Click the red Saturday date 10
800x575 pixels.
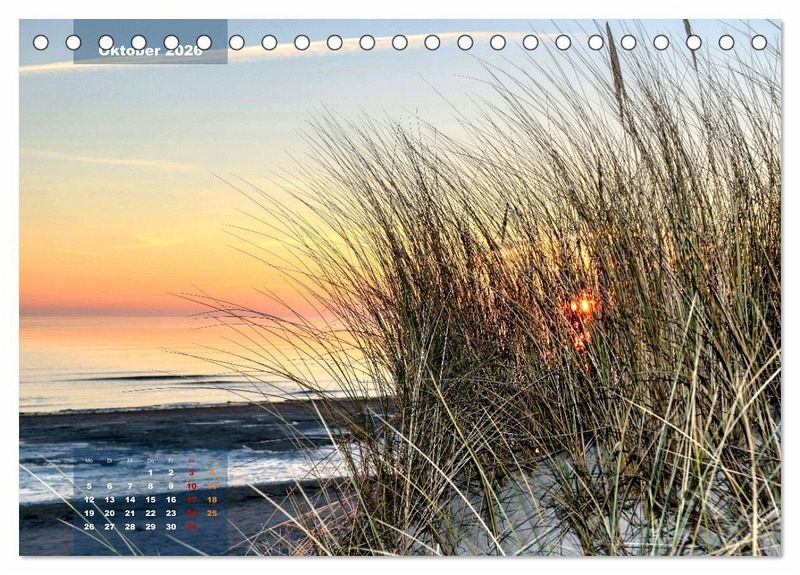tap(191, 486)
